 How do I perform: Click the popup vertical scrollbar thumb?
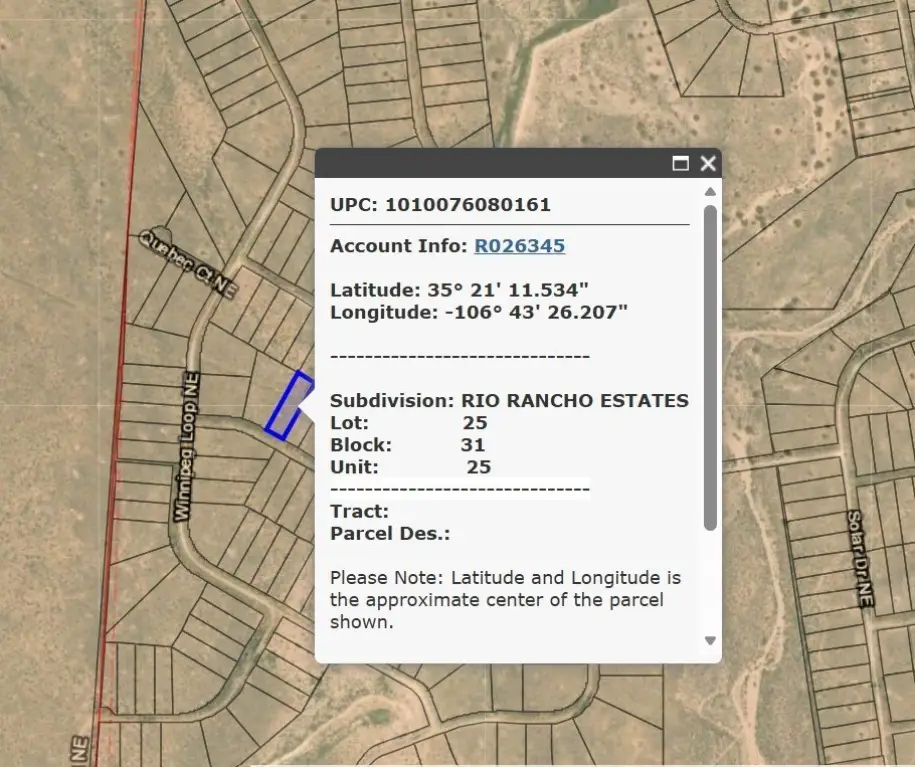(710, 366)
